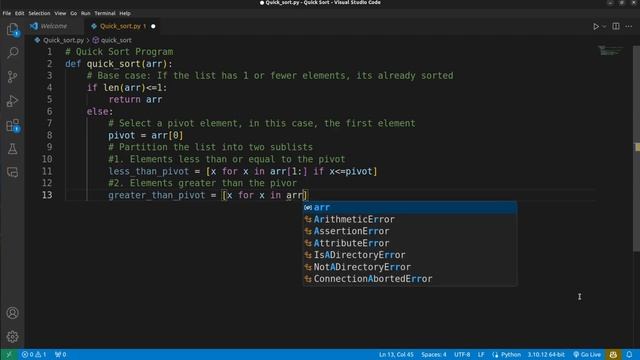Screen dimensions: 640x360
Task: Click the def quick_sort(arr): line
Action: click(x=119, y=64)
